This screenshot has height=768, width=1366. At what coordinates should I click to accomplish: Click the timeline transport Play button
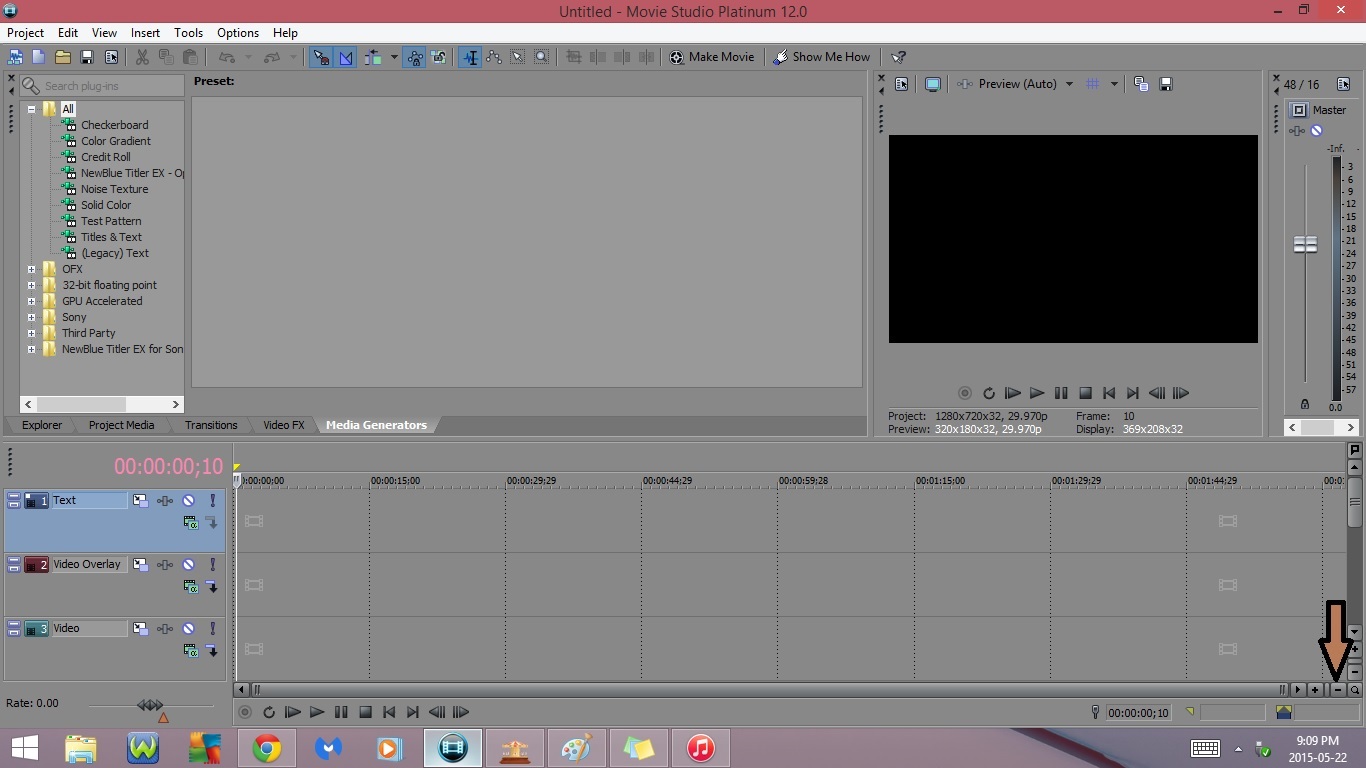316,712
